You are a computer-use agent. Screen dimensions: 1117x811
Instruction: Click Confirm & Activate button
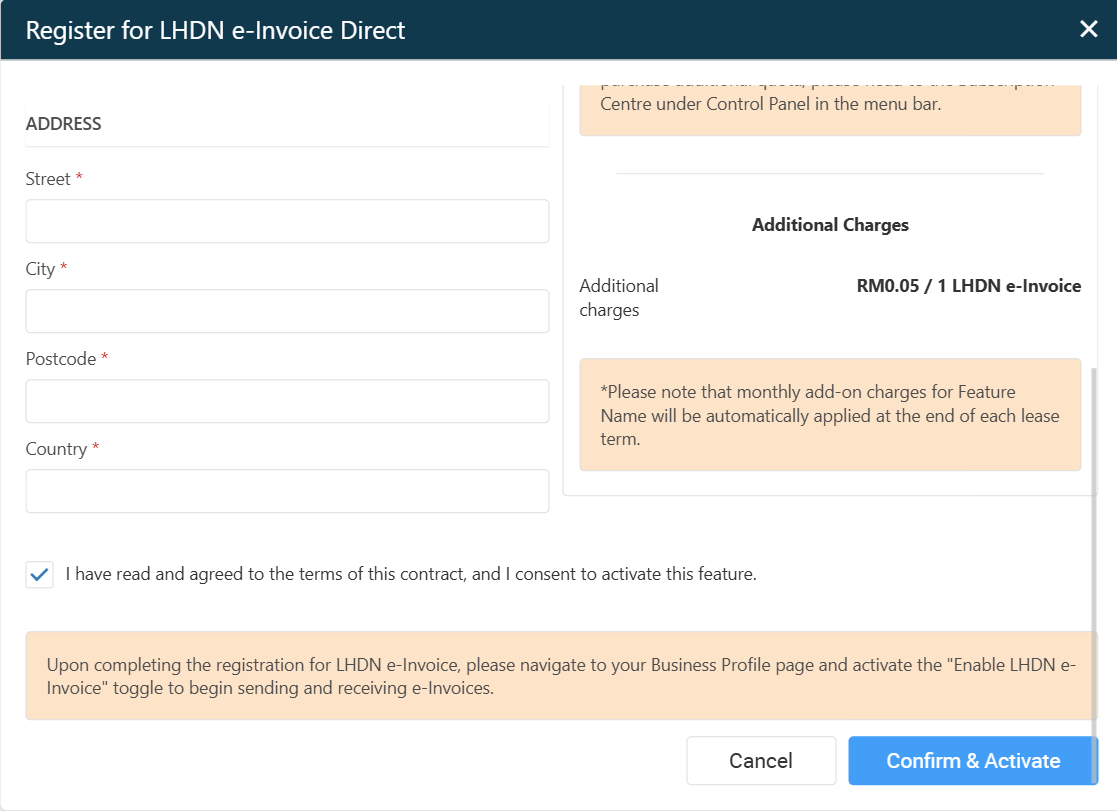coord(972,760)
